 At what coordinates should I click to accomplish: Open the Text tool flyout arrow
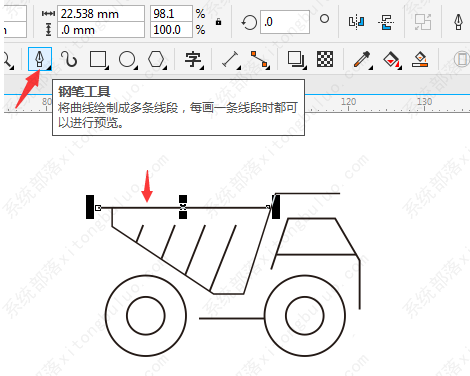202,68
